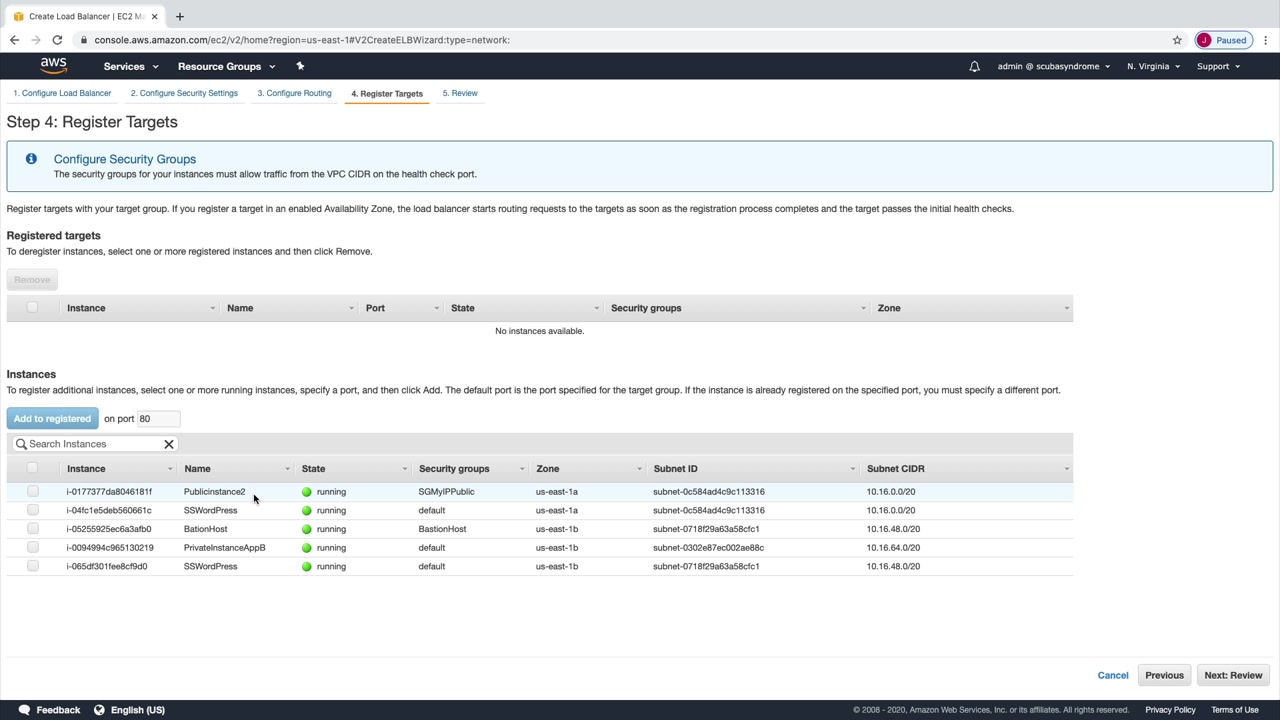Click the AWS logo home icon
Image resolution: width=1280 pixels, height=720 pixels.
[53, 66]
